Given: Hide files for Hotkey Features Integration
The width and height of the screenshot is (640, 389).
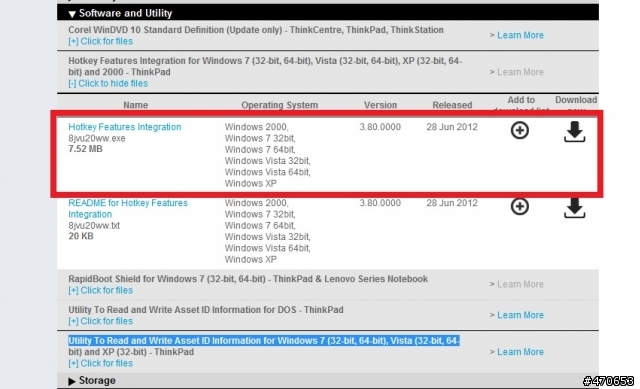Looking at the screenshot, I should coord(108,83).
